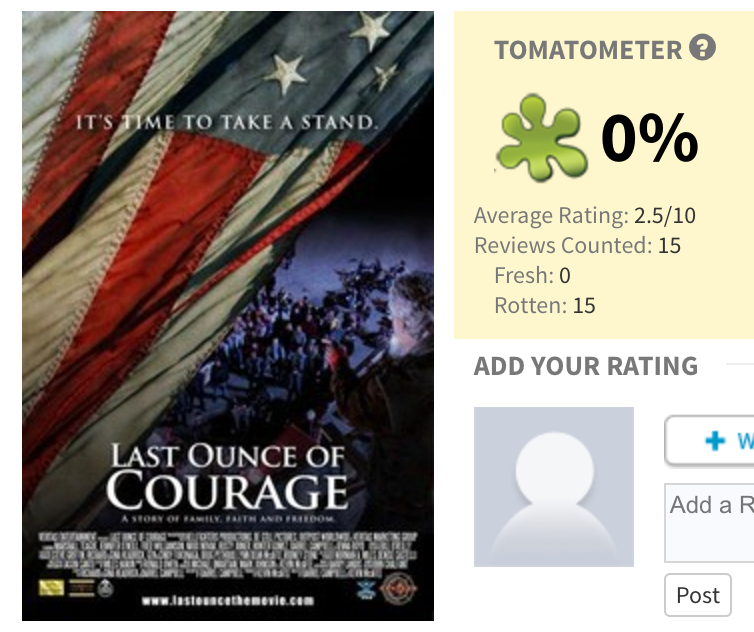This screenshot has width=754, height=632.
Task: Click the ADD YOUR RATING heading
Action: pyautogui.click(x=586, y=366)
